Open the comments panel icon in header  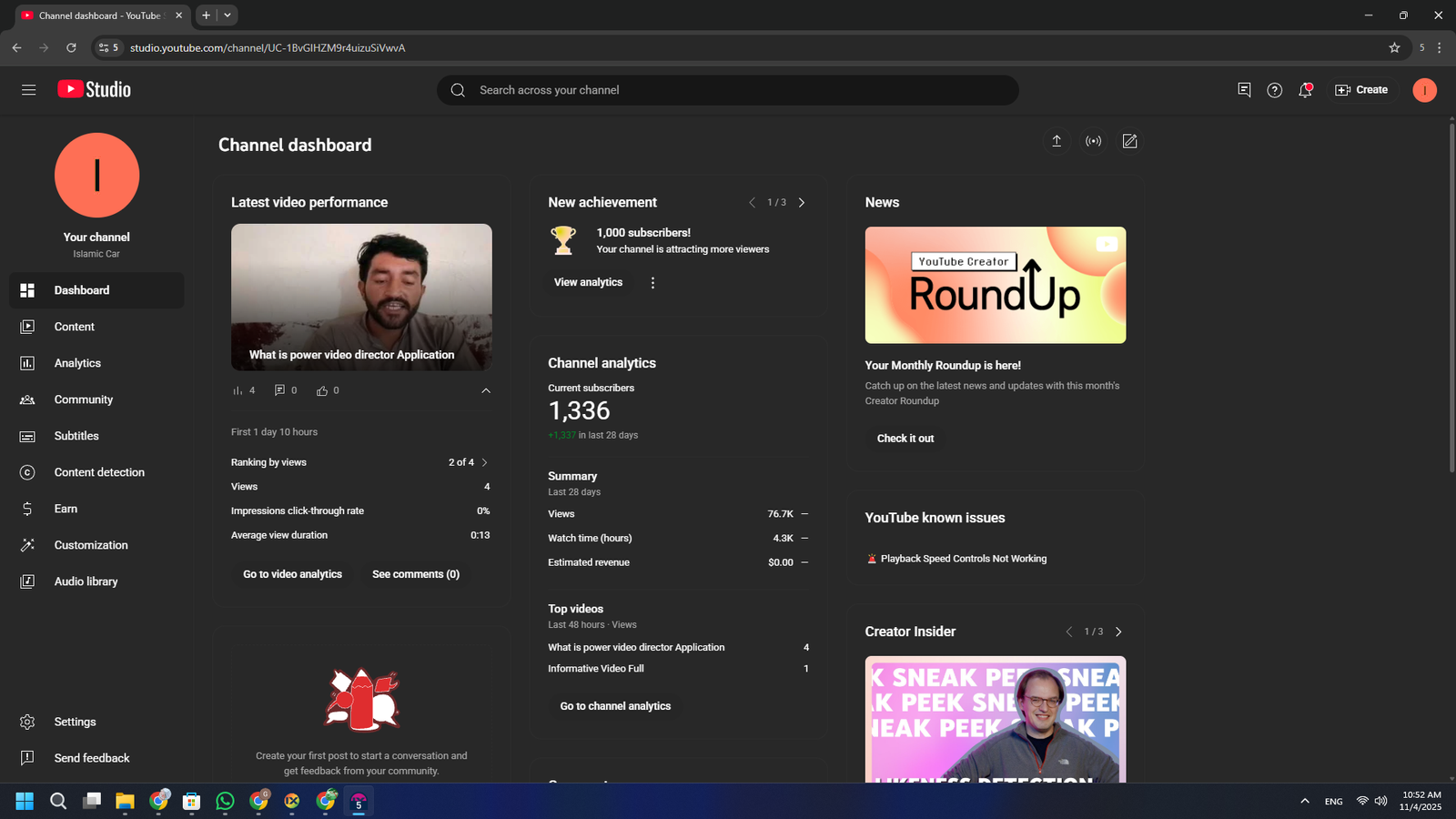pos(1244,90)
